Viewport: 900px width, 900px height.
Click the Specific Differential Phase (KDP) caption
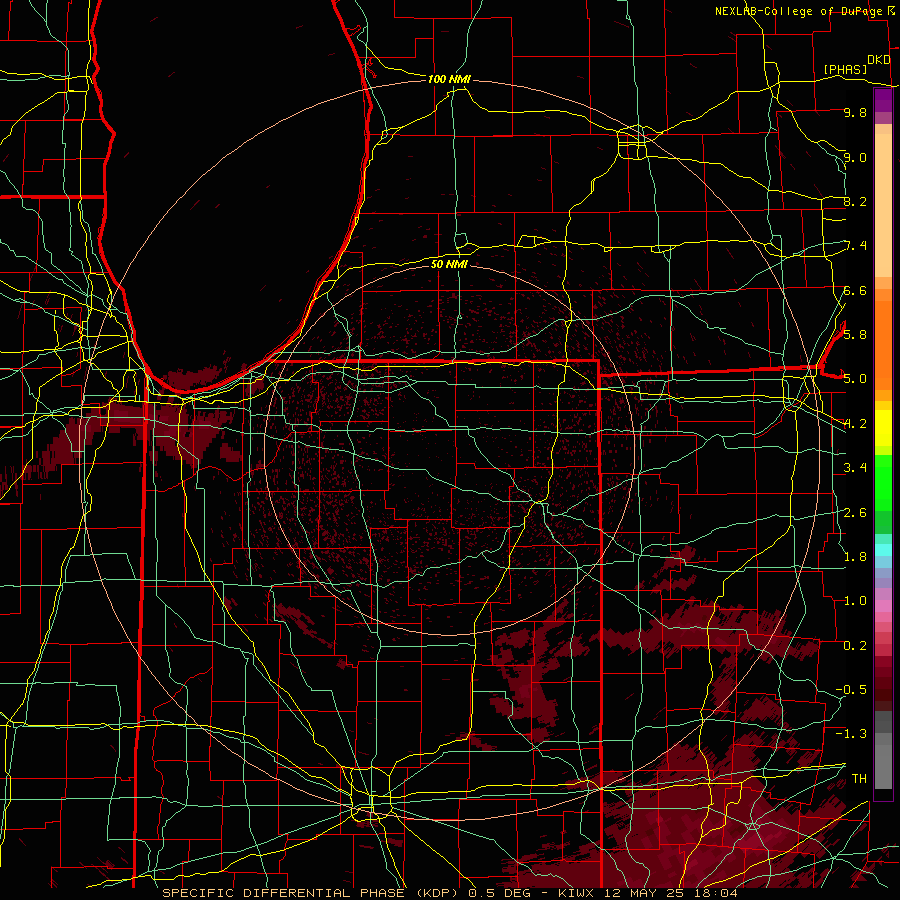pyautogui.click(x=310, y=893)
